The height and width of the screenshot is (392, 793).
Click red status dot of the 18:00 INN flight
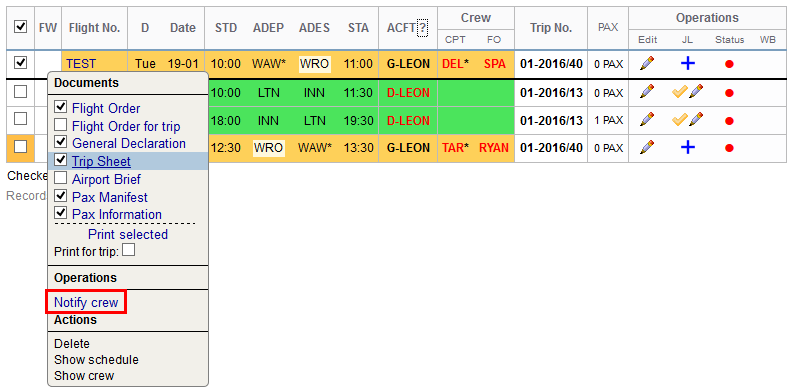(x=729, y=121)
